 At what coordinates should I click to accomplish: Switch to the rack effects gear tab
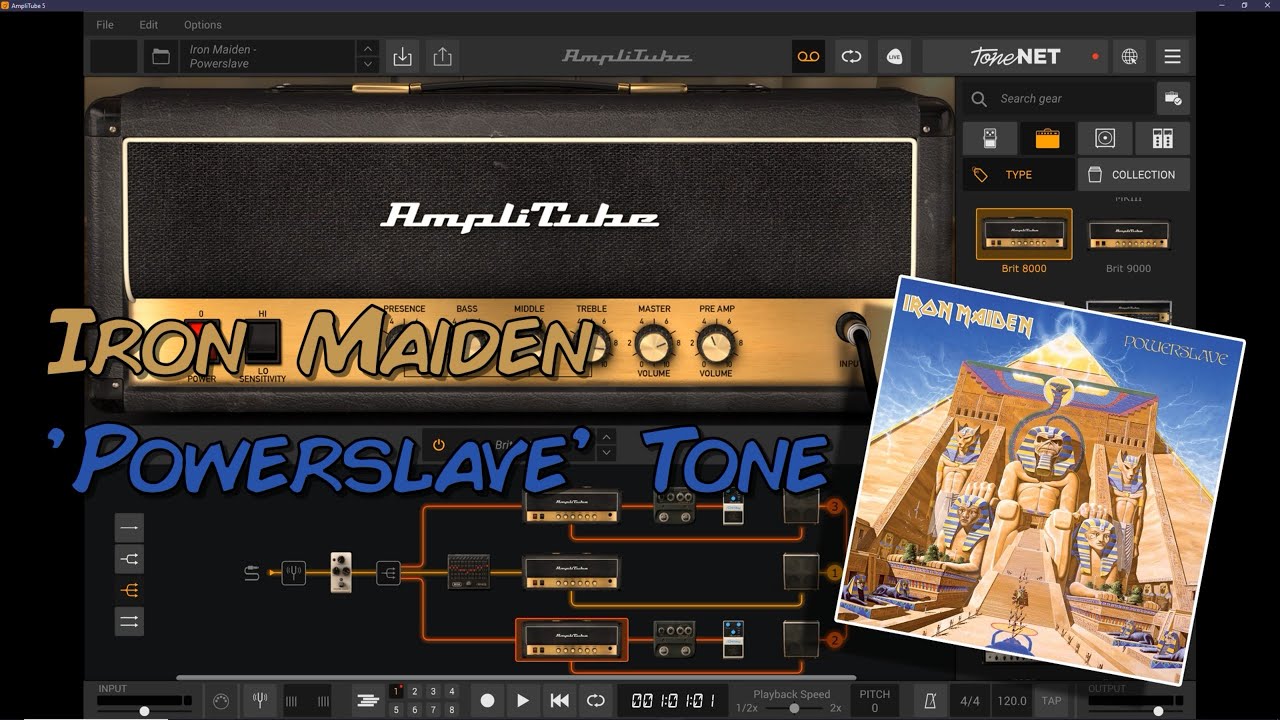coord(1162,138)
